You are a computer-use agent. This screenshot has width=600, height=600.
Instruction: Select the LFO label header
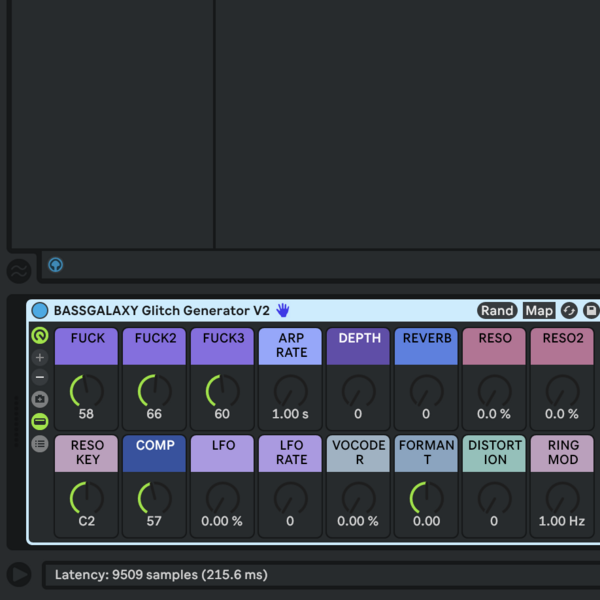point(222,453)
